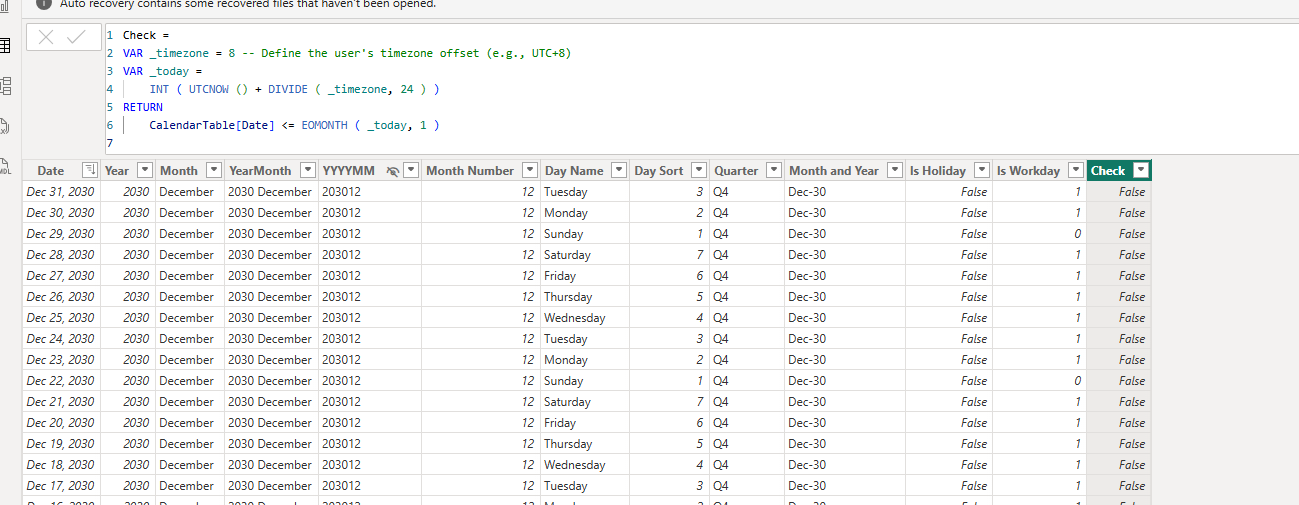Select the 'Dec 25, 2030' date cell
Screen dimensions: 1299x505
[61, 318]
